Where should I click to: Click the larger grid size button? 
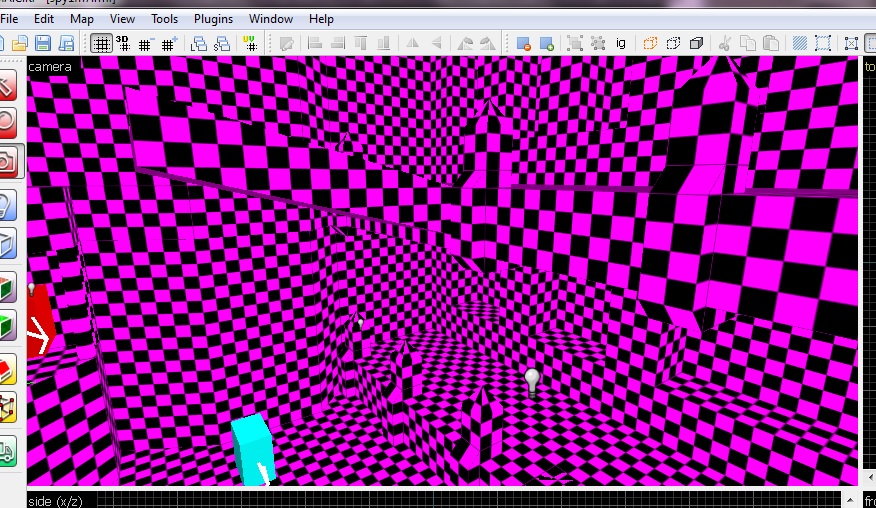click(x=170, y=43)
